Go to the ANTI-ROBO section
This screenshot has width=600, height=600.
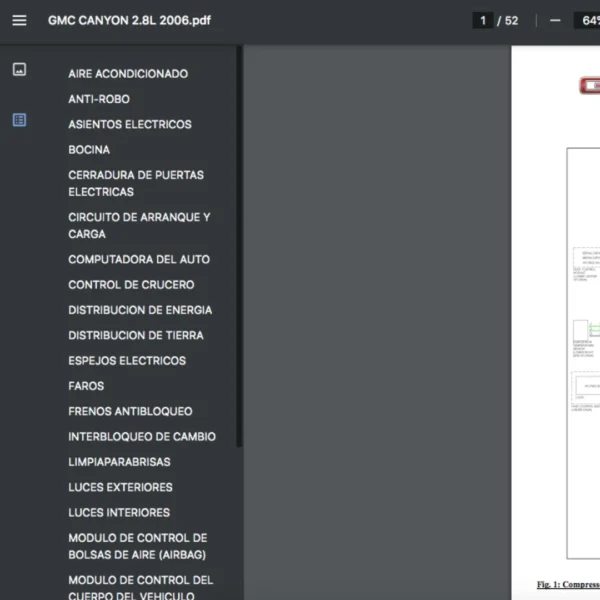(x=99, y=99)
